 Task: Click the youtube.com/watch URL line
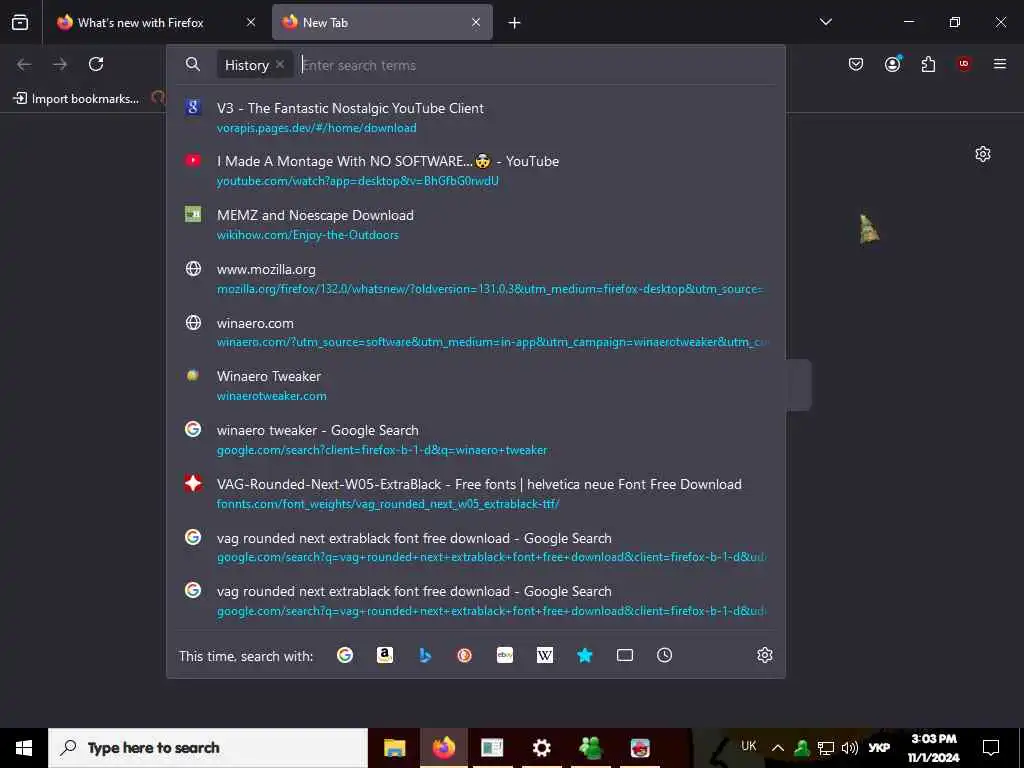[358, 181]
